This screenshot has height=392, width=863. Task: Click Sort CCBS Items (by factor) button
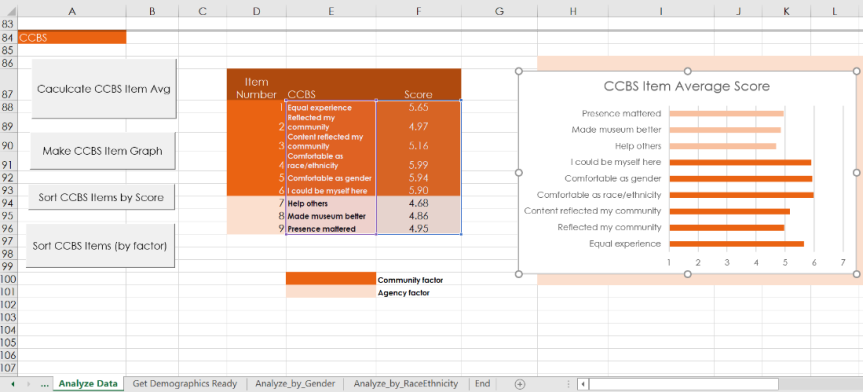click(x=100, y=246)
